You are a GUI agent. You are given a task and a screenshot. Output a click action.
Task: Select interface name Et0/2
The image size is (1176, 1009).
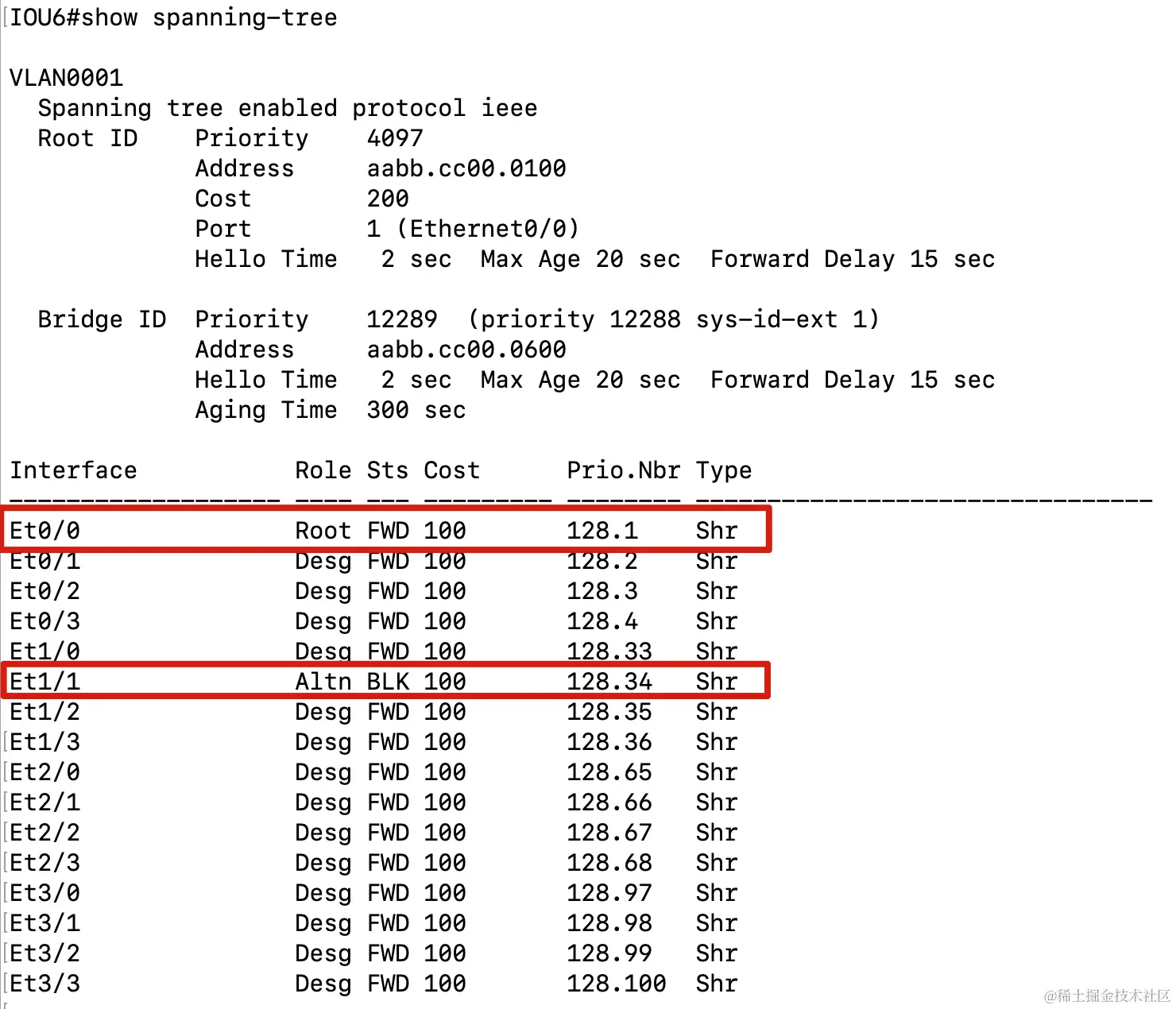coord(44,591)
